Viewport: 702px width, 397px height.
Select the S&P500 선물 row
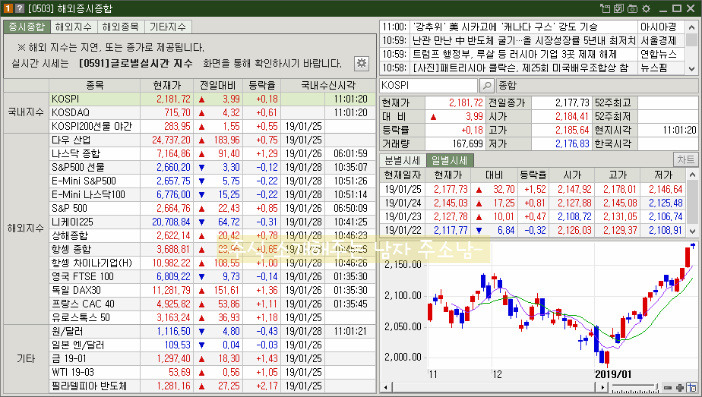pos(212,167)
